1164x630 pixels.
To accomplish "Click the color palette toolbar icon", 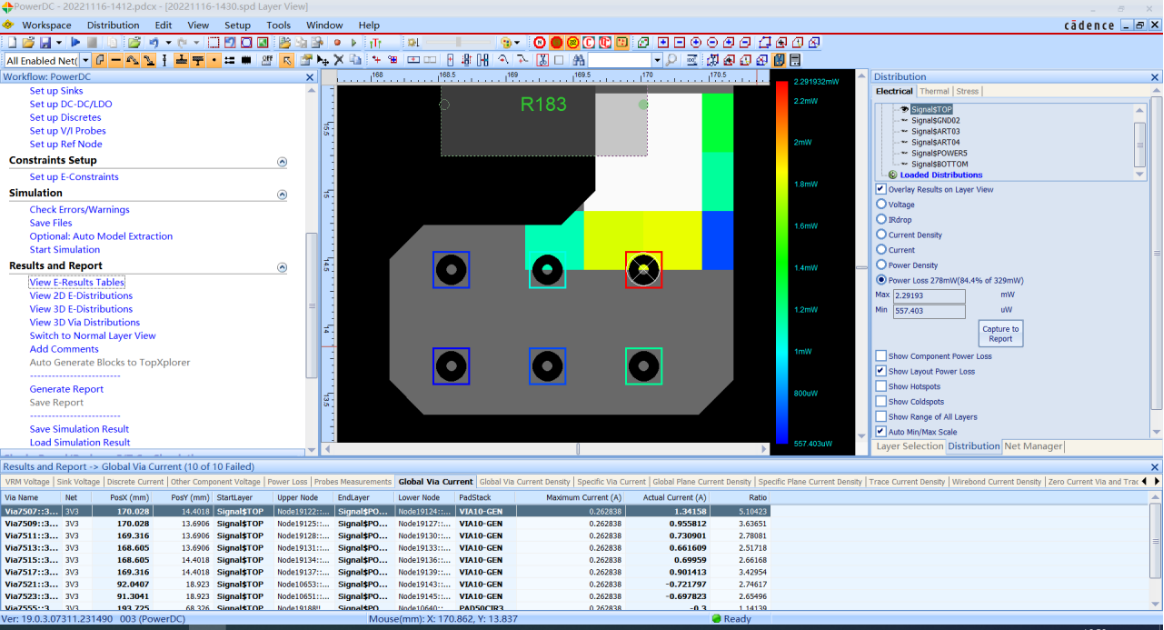I will coord(506,42).
